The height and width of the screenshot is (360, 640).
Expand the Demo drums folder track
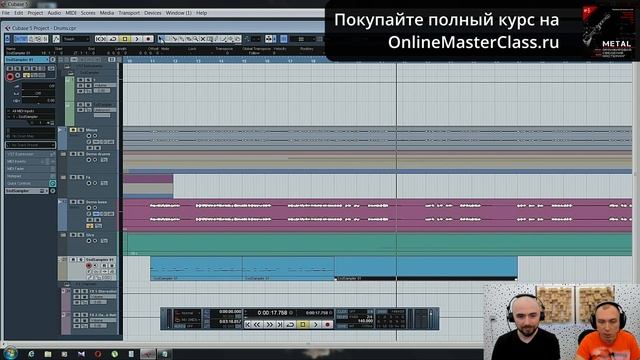point(63,154)
